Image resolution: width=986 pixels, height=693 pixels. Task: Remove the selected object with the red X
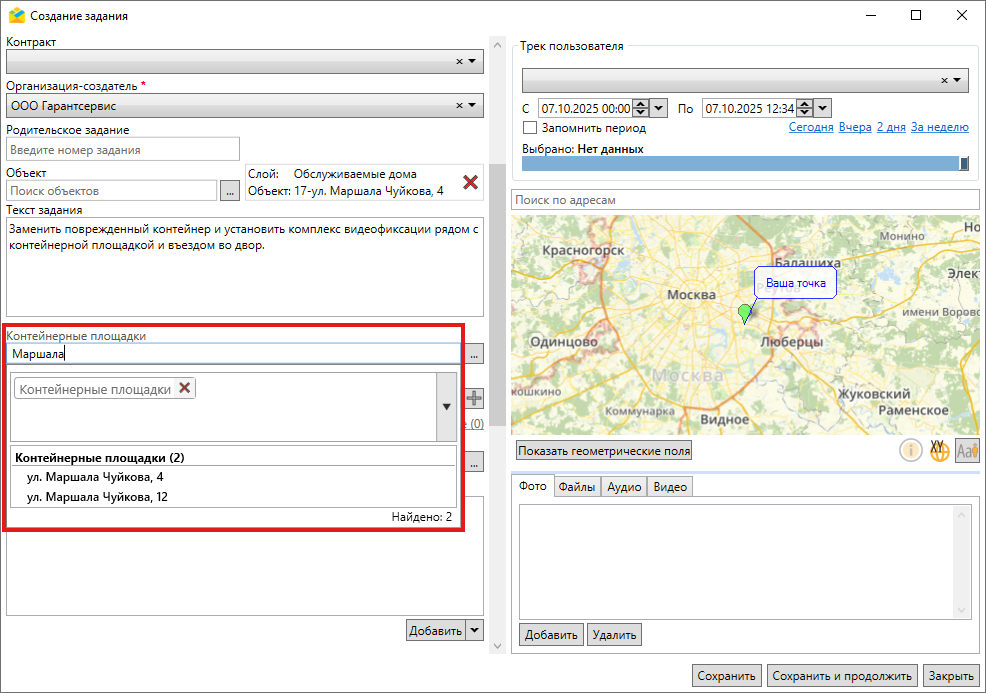tap(470, 182)
